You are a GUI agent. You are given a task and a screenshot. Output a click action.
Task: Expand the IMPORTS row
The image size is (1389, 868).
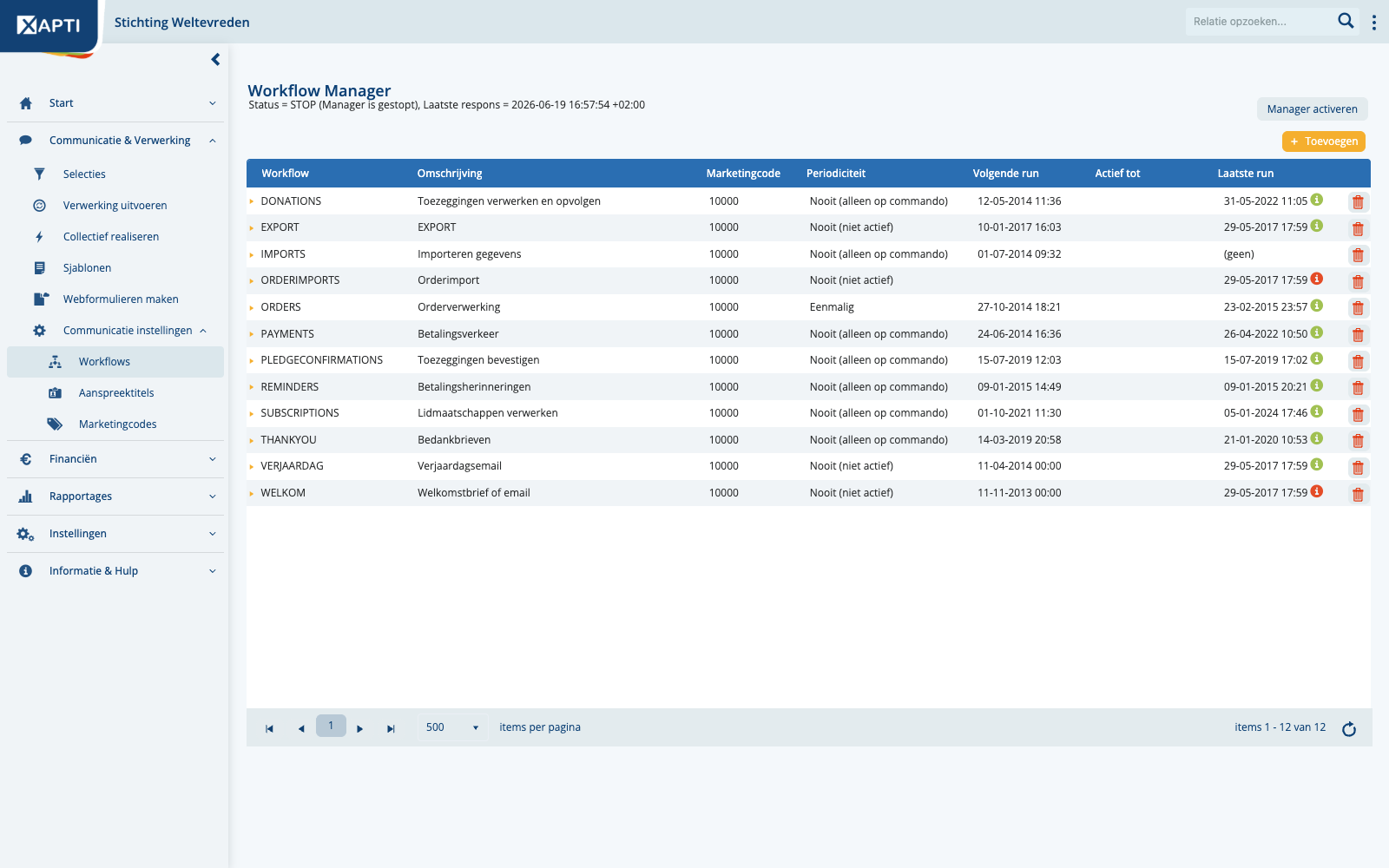tap(252, 254)
